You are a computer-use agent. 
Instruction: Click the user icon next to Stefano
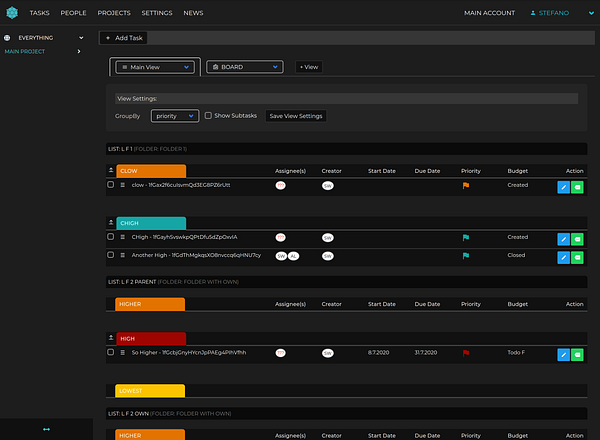pos(533,13)
